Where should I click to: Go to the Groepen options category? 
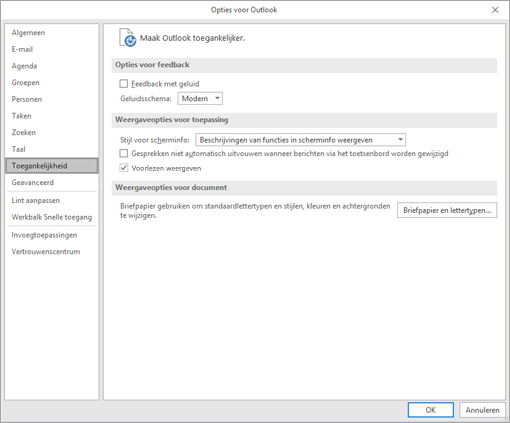pyautogui.click(x=52, y=83)
